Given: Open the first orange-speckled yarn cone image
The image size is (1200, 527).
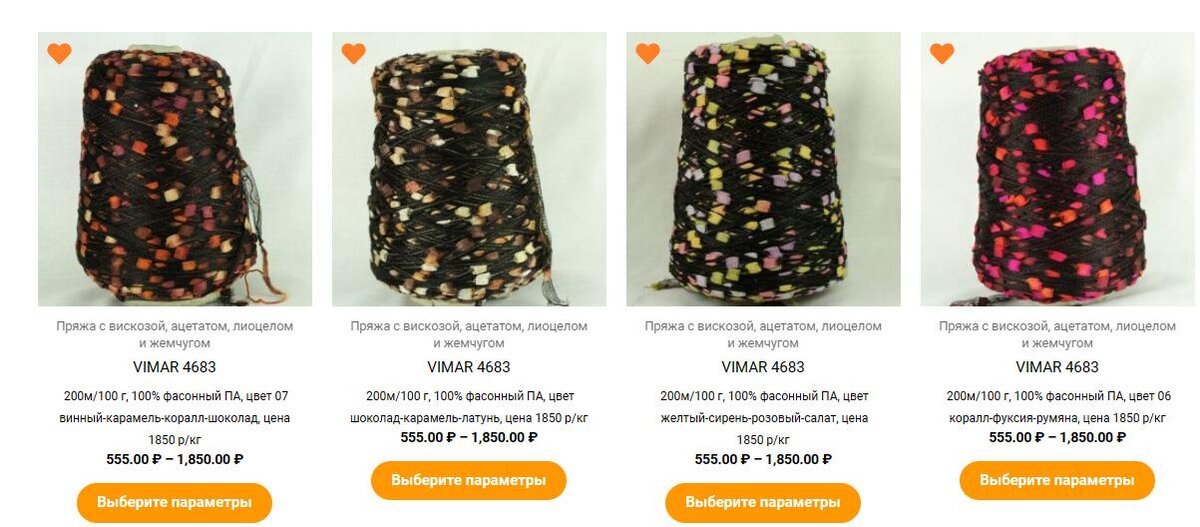Looking at the screenshot, I should pyautogui.click(x=175, y=169).
